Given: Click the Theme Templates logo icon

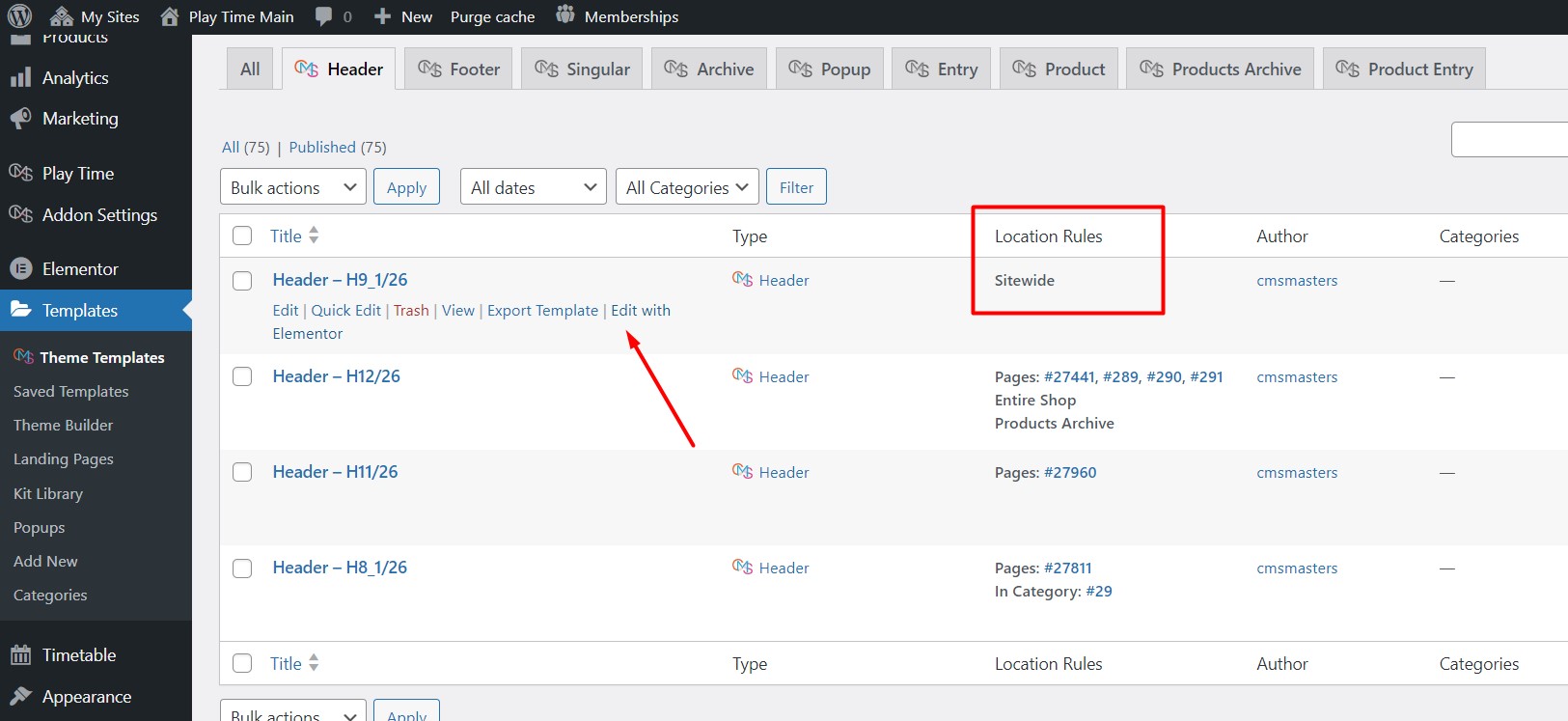Looking at the screenshot, I should click(24, 357).
